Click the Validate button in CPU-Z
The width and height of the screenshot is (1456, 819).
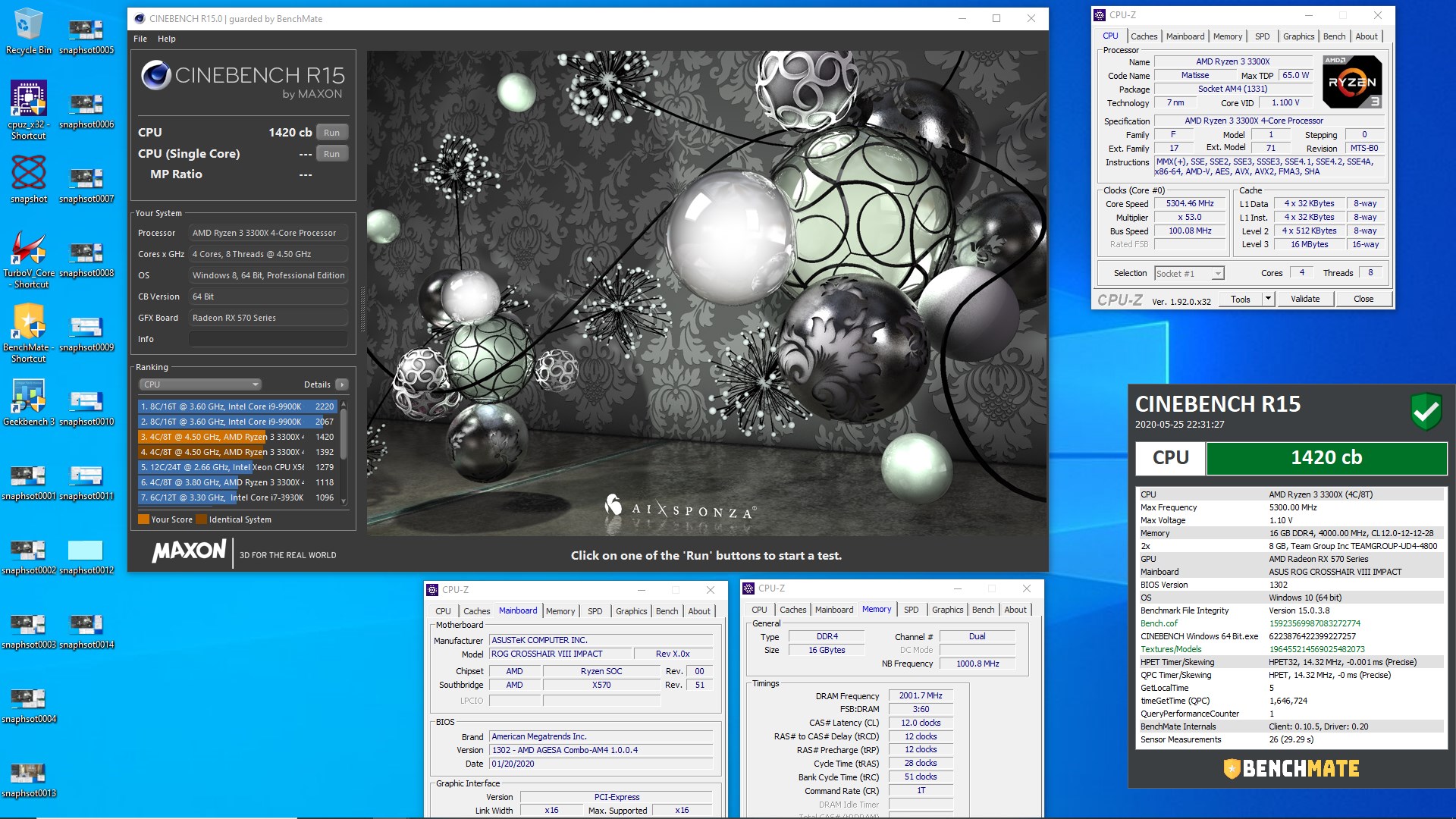click(1305, 299)
